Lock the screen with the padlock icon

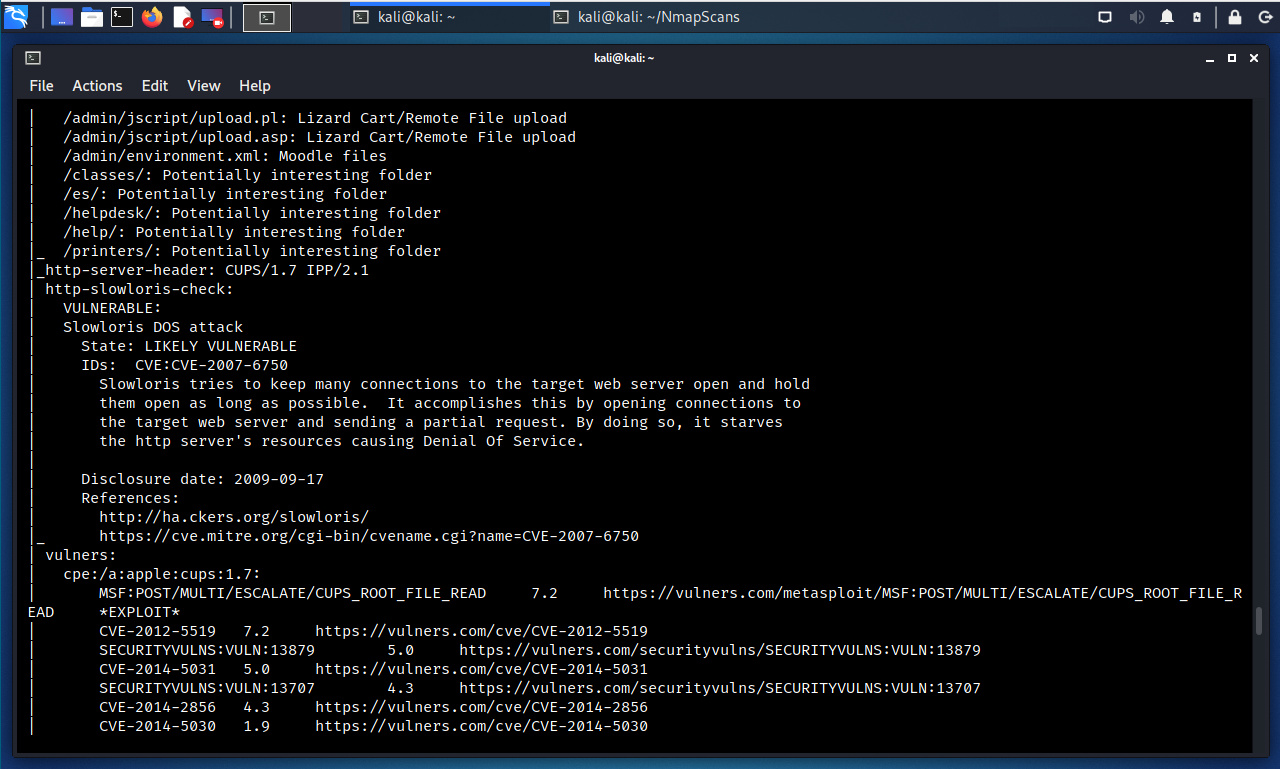coord(1235,17)
